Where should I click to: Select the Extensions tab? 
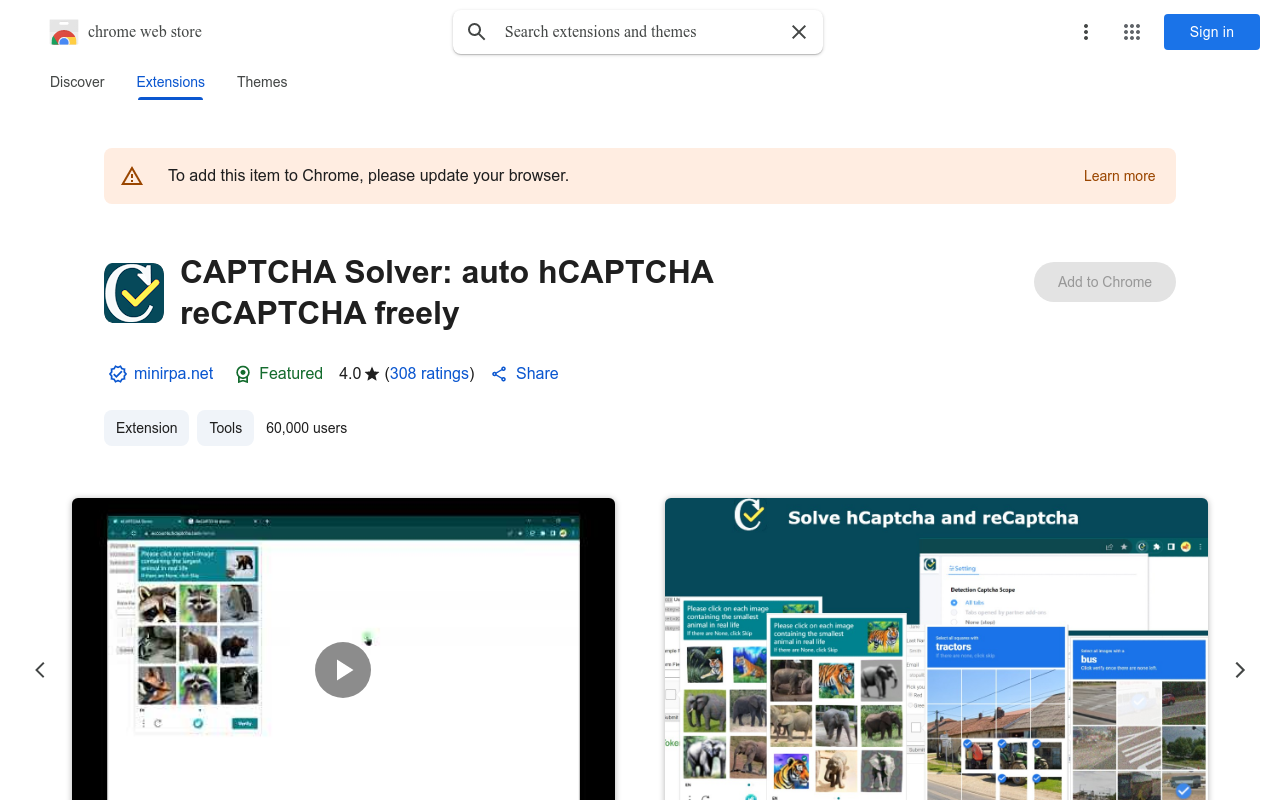(171, 82)
